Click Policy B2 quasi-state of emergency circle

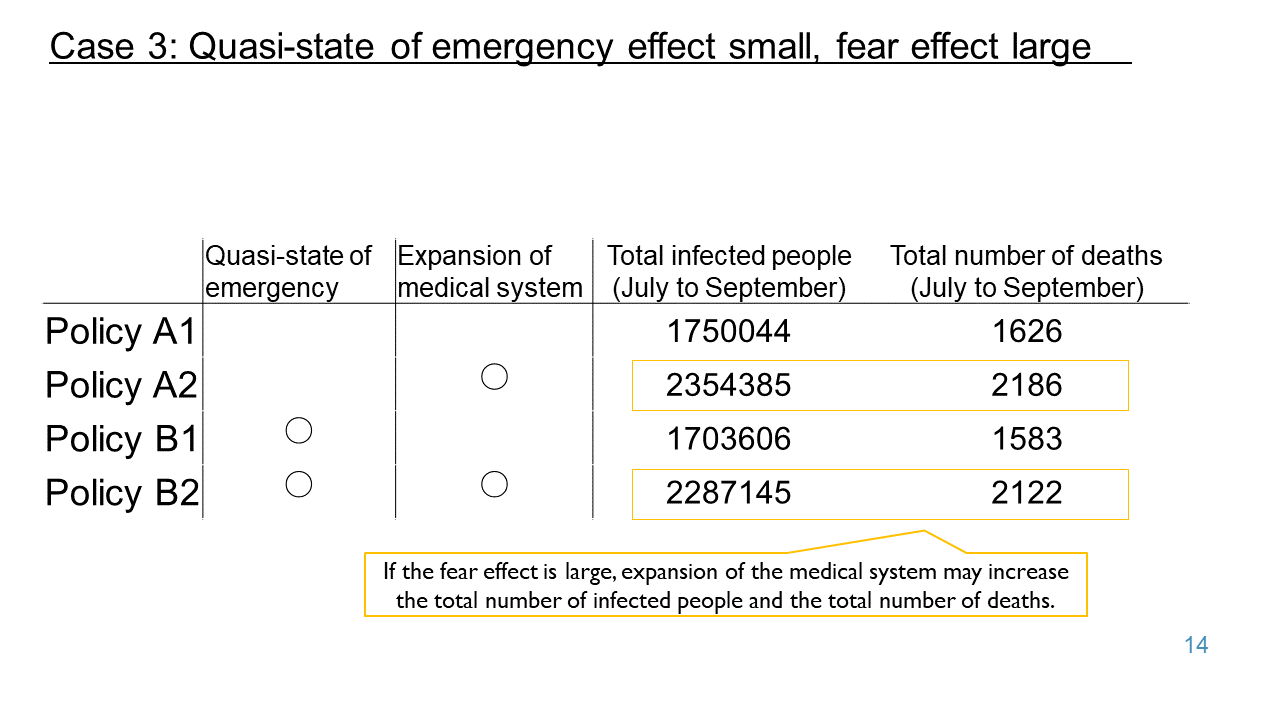click(x=299, y=484)
